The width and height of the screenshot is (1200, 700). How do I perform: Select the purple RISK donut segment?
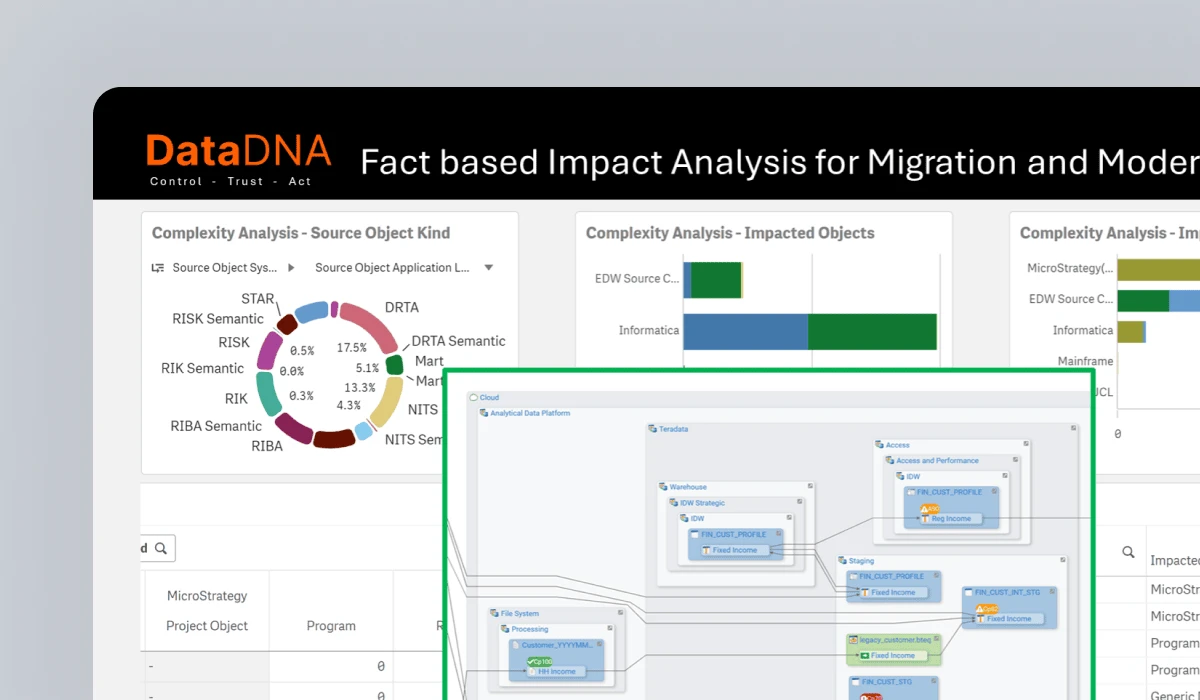coord(270,351)
